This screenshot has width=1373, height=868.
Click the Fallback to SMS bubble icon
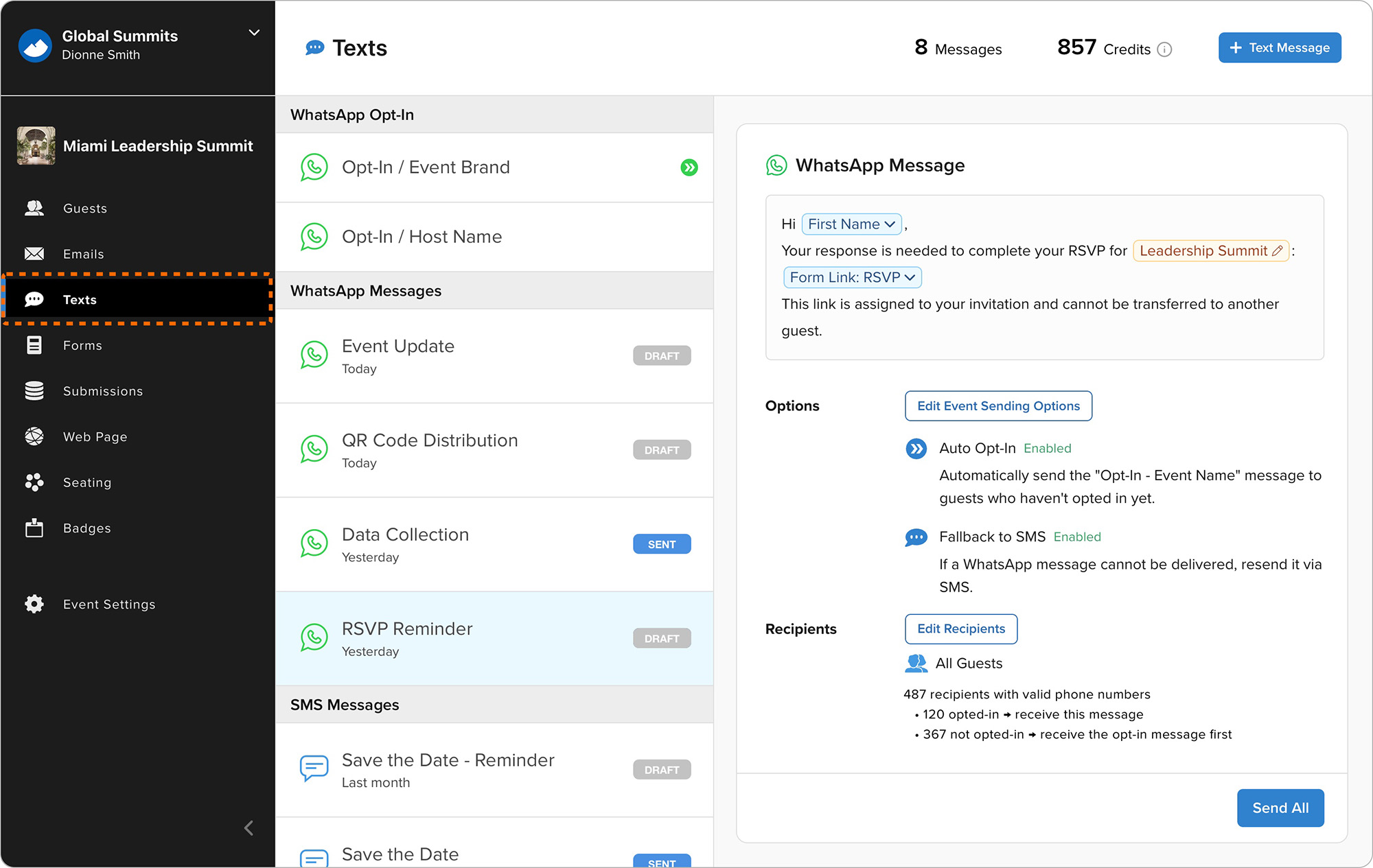click(916, 537)
